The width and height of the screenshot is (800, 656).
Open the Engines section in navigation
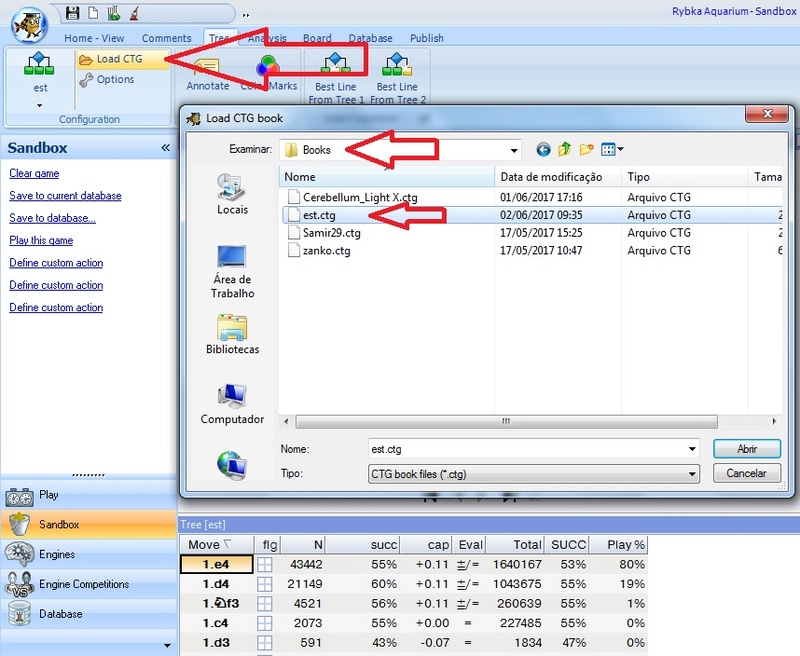click(x=89, y=554)
